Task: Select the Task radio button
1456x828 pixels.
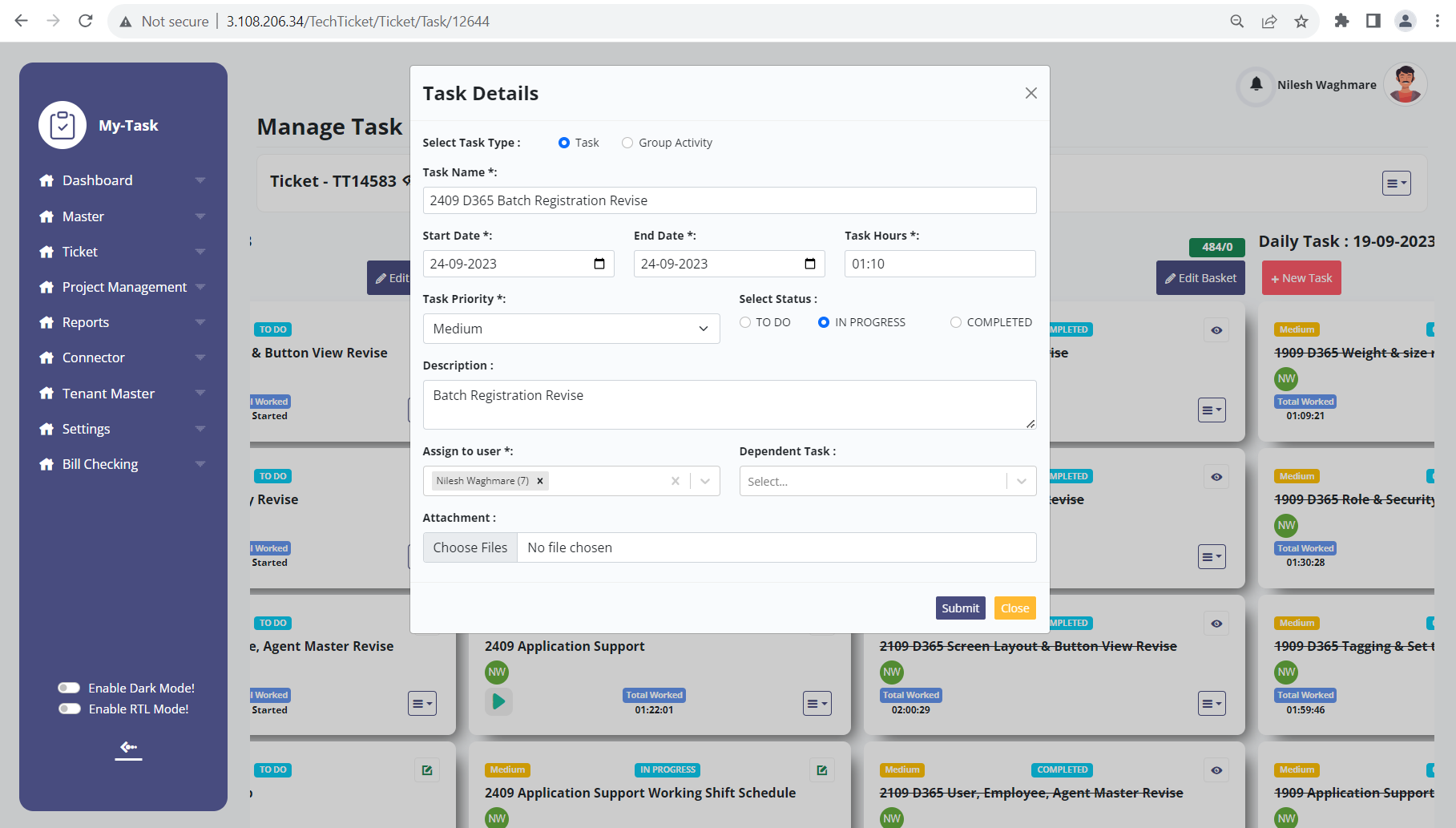Action: 564,143
